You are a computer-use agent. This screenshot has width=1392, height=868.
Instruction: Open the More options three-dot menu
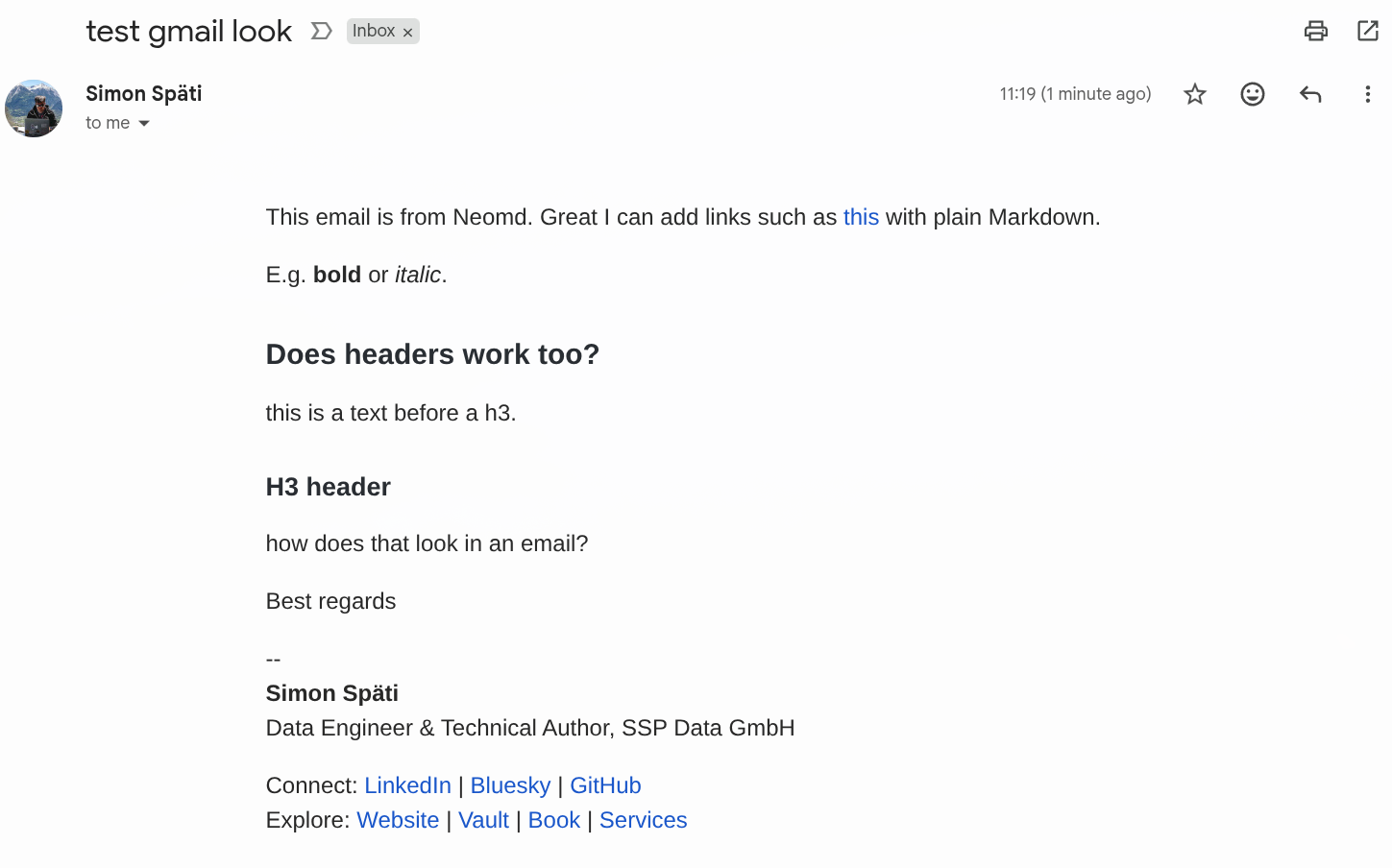pyautogui.click(x=1367, y=94)
